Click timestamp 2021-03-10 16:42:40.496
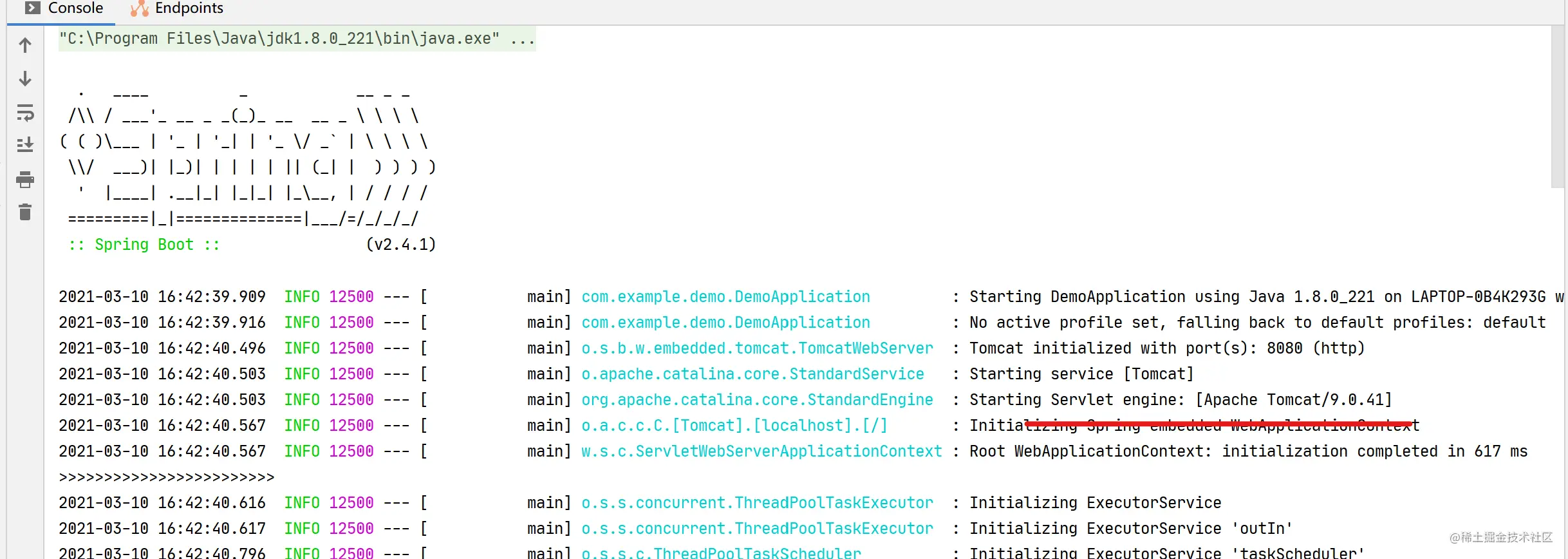The image size is (1568, 559). (x=162, y=348)
